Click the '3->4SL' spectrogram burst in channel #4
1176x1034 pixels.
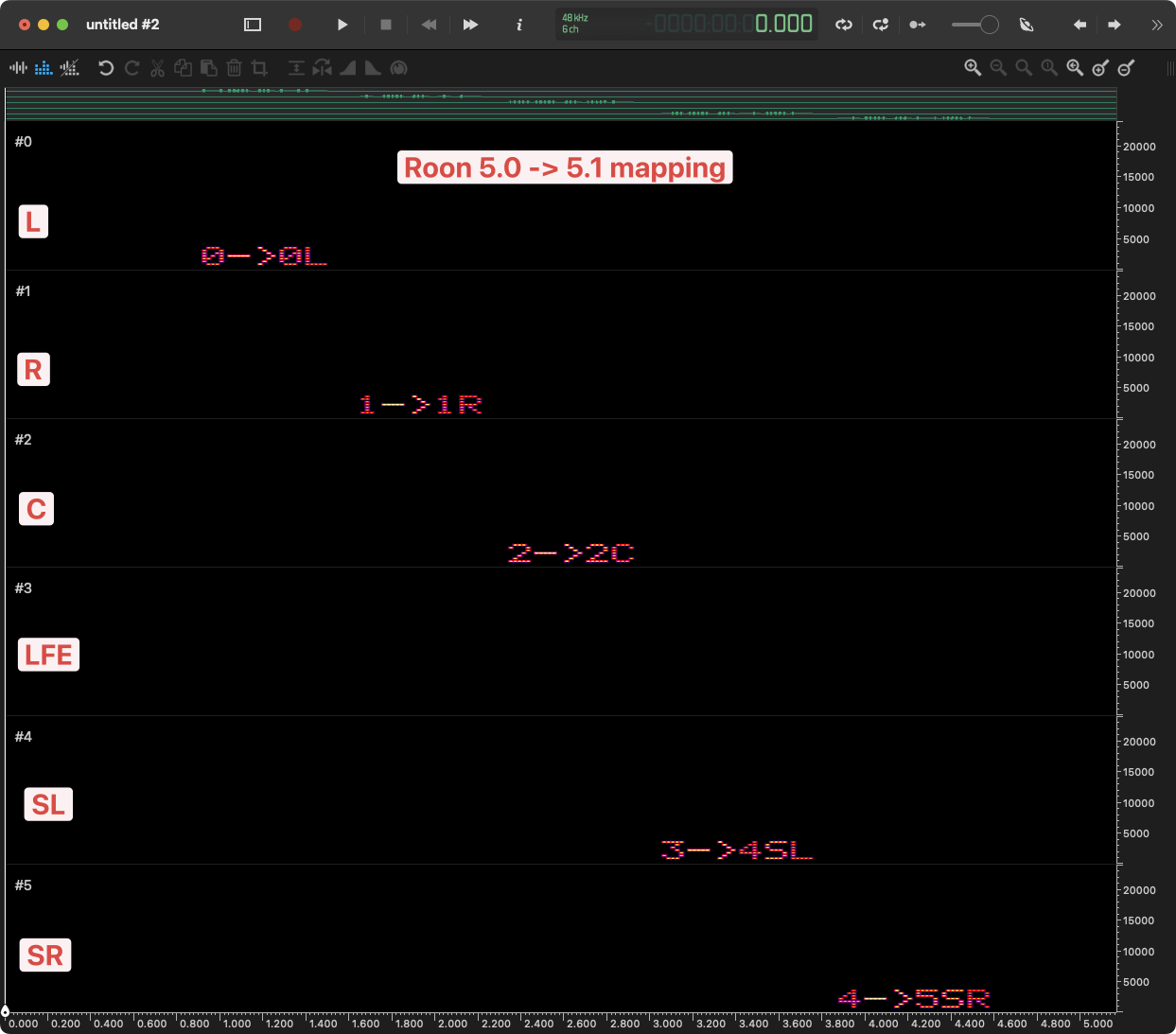click(x=737, y=850)
